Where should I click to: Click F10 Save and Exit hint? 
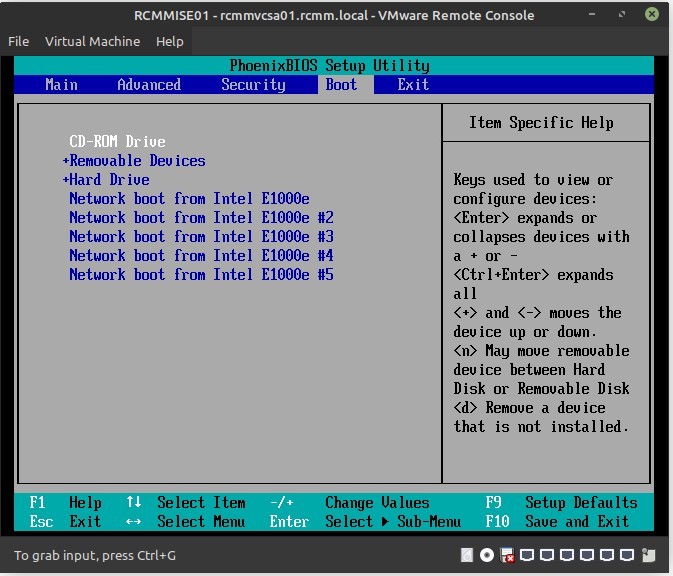[557, 521]
